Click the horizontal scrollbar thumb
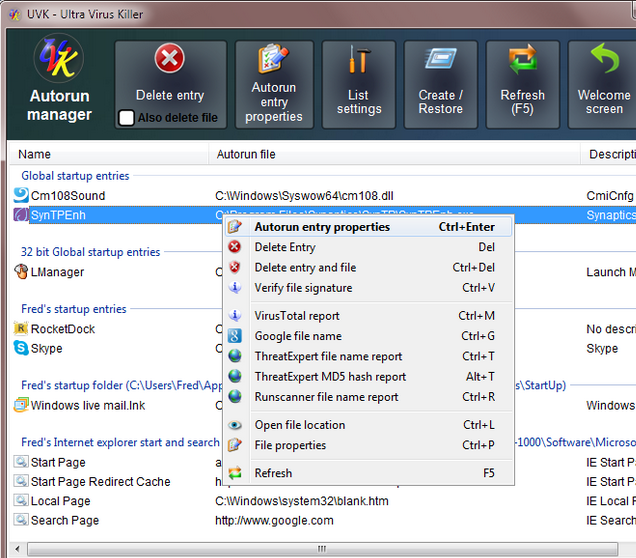The height and width of the screenshot is (558, 636). (322, 549)
